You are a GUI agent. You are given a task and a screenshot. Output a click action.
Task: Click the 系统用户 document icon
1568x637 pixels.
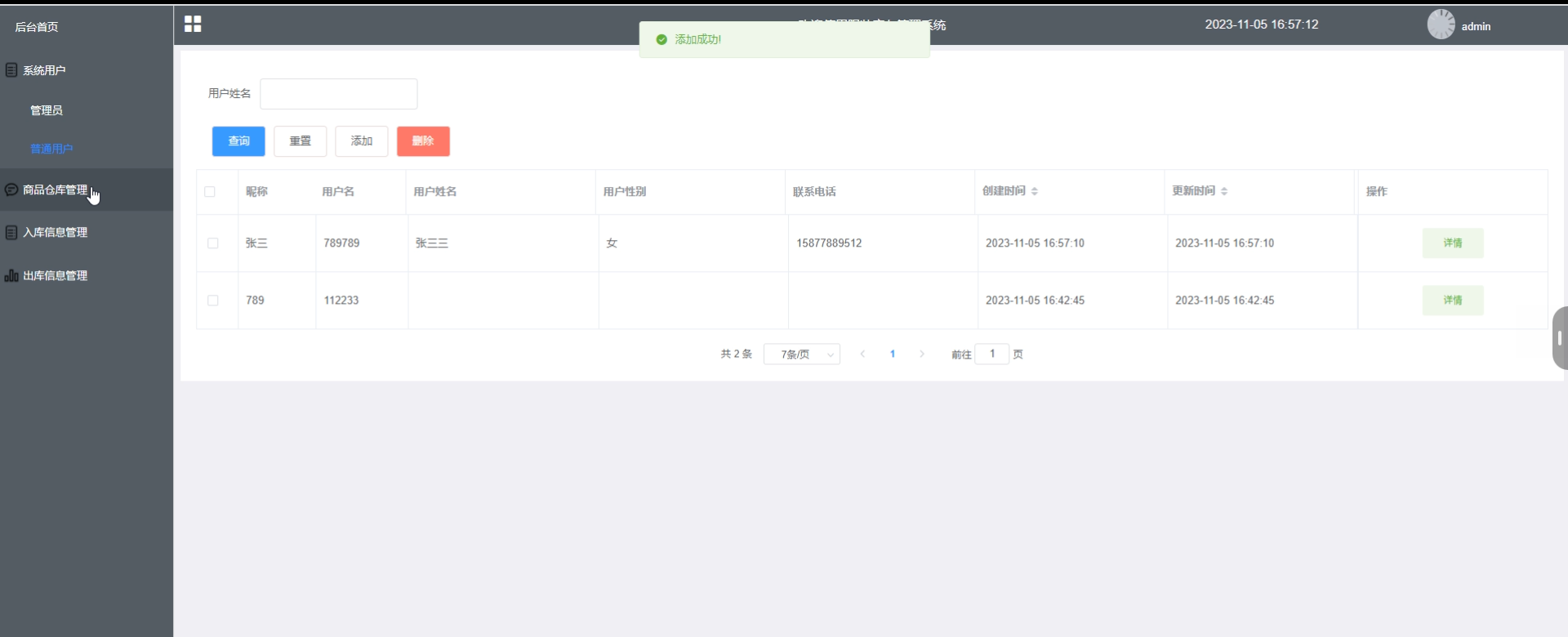[11, 70]
